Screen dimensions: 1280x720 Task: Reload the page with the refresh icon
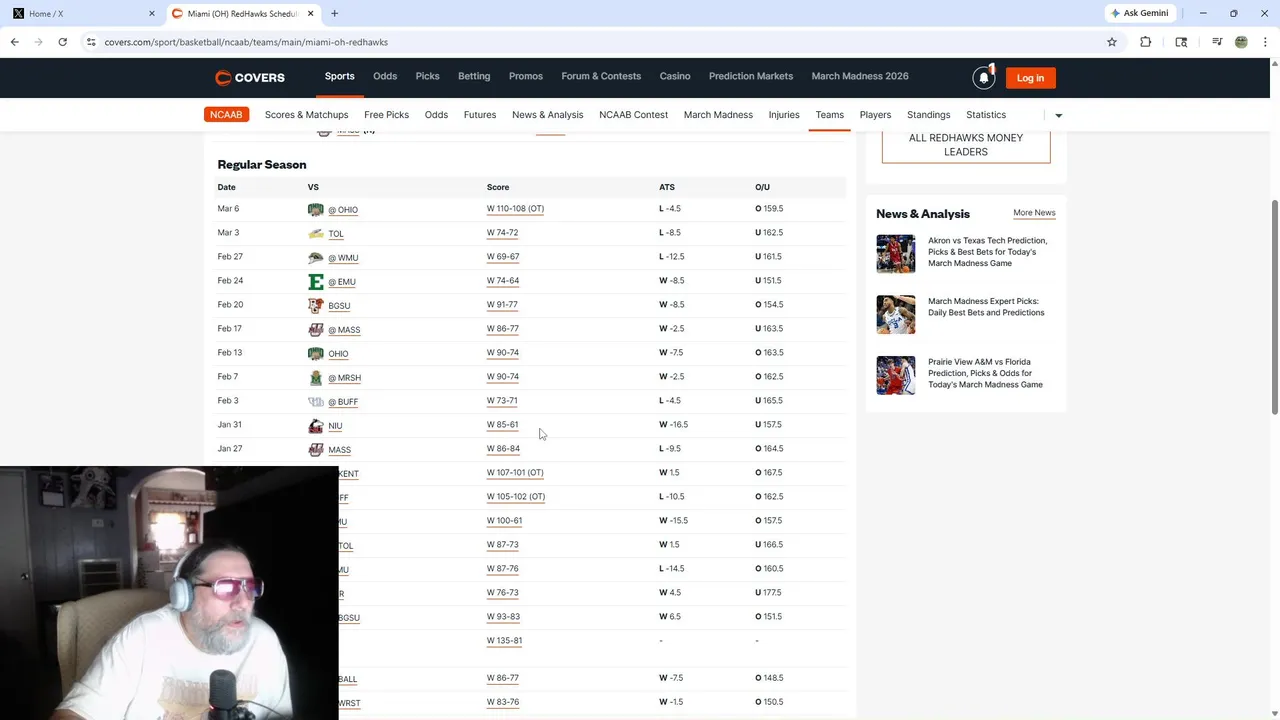62,42
